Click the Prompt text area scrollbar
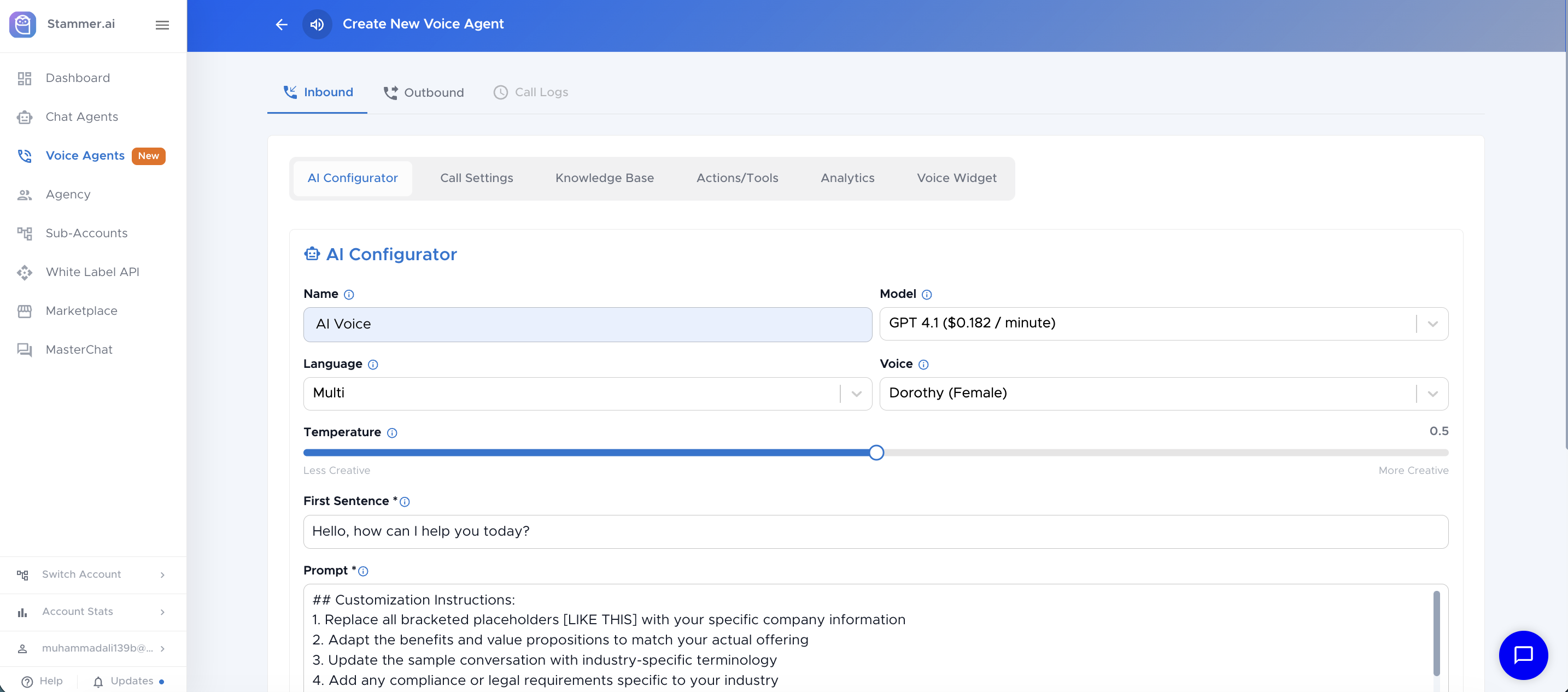The height and width of the screenshot is (692, 1568). (1437, 634)
